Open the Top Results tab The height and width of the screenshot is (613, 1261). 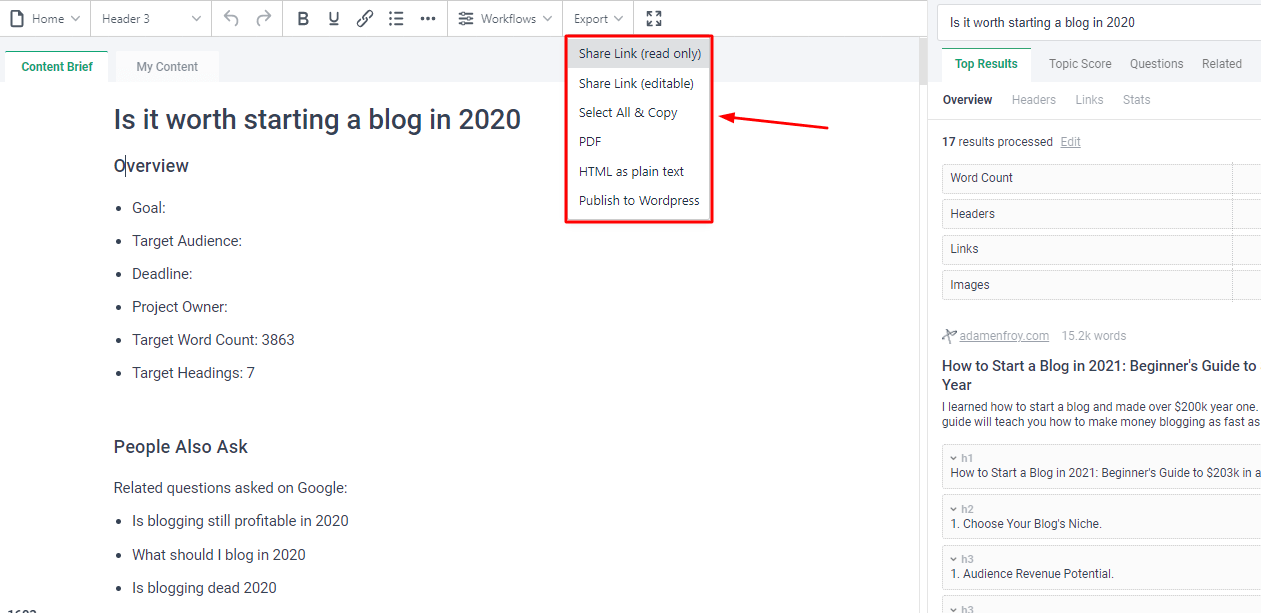986,64
